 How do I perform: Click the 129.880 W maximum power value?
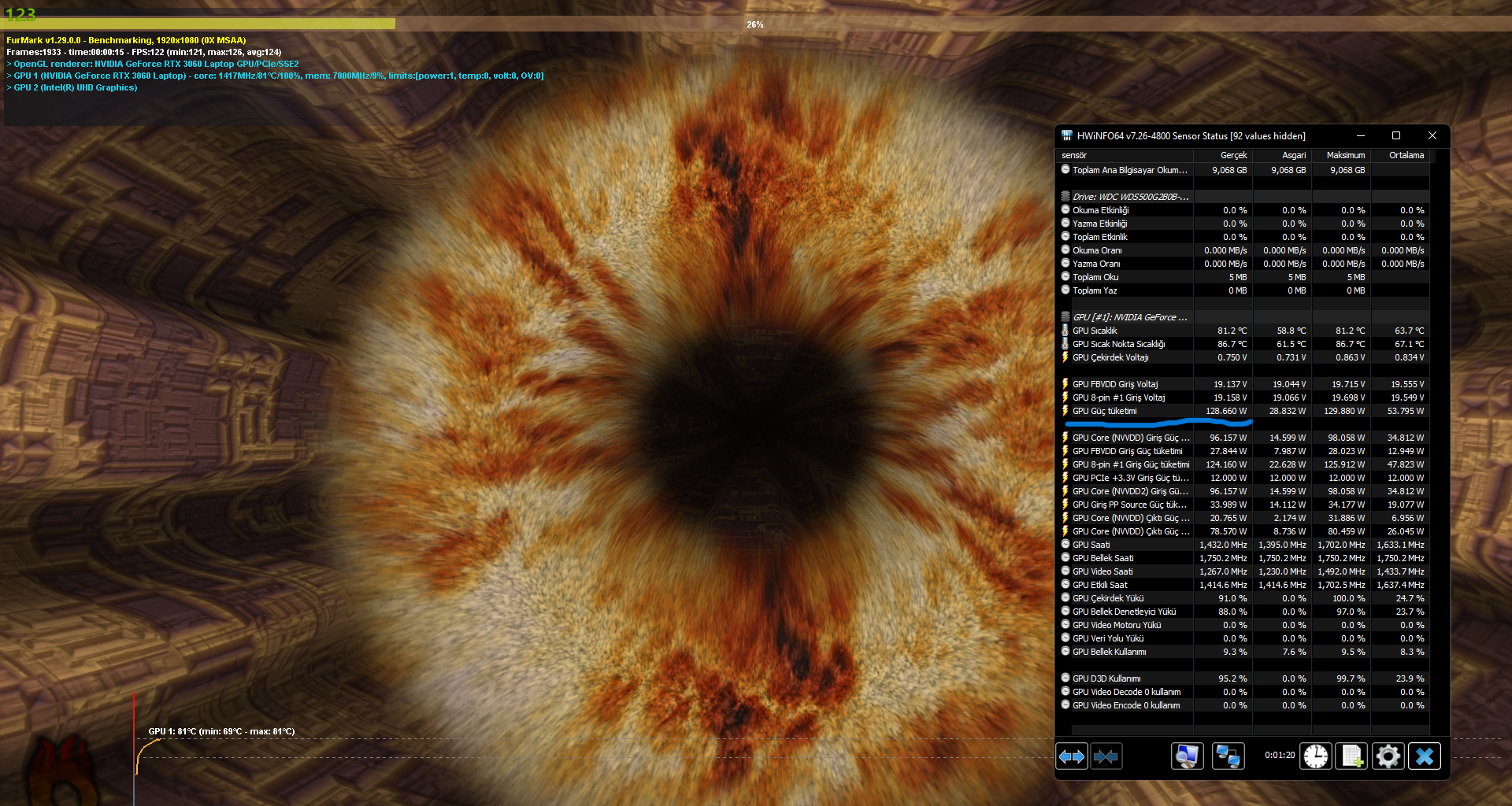pos(1344,411)
